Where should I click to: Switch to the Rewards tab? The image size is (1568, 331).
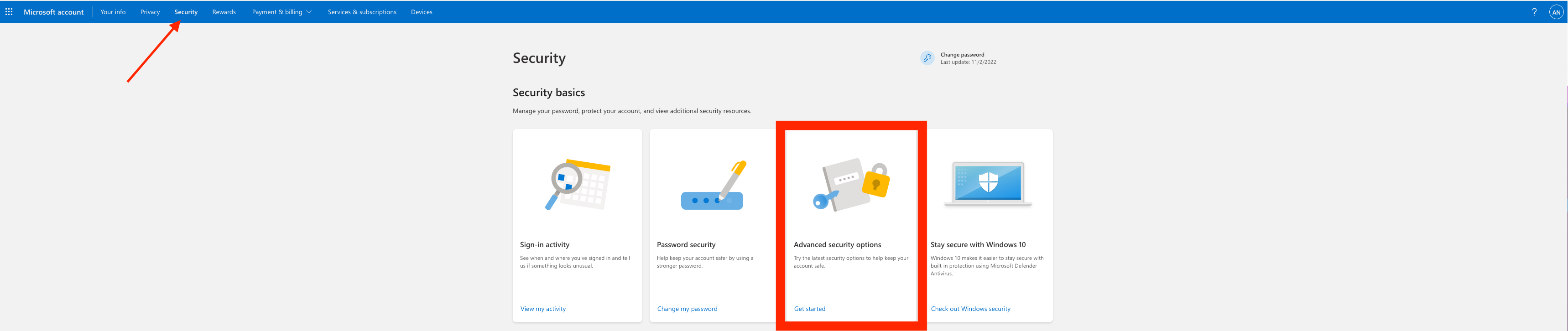(224, 11)
